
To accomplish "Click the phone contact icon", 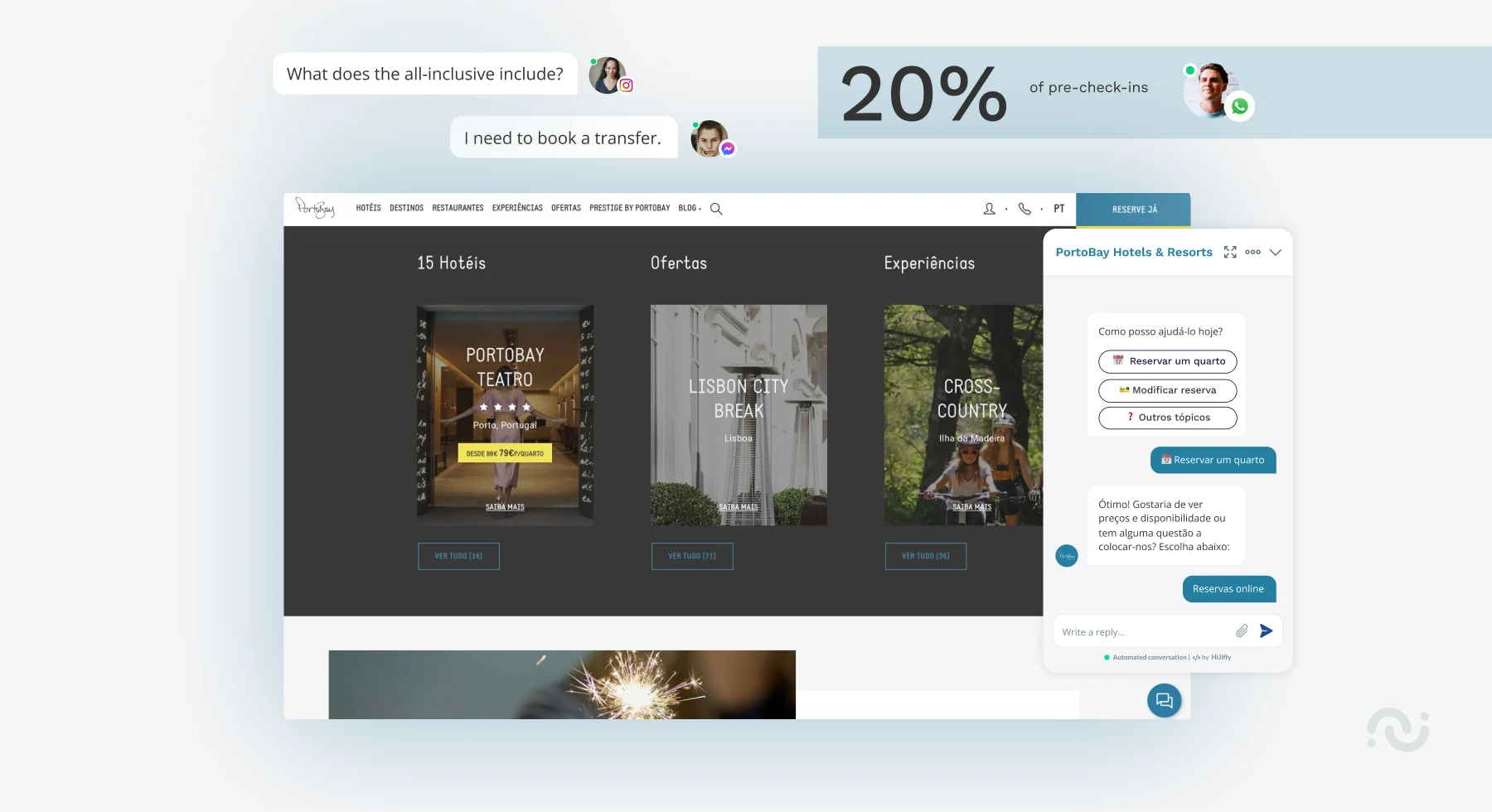I will point(1025,209).
